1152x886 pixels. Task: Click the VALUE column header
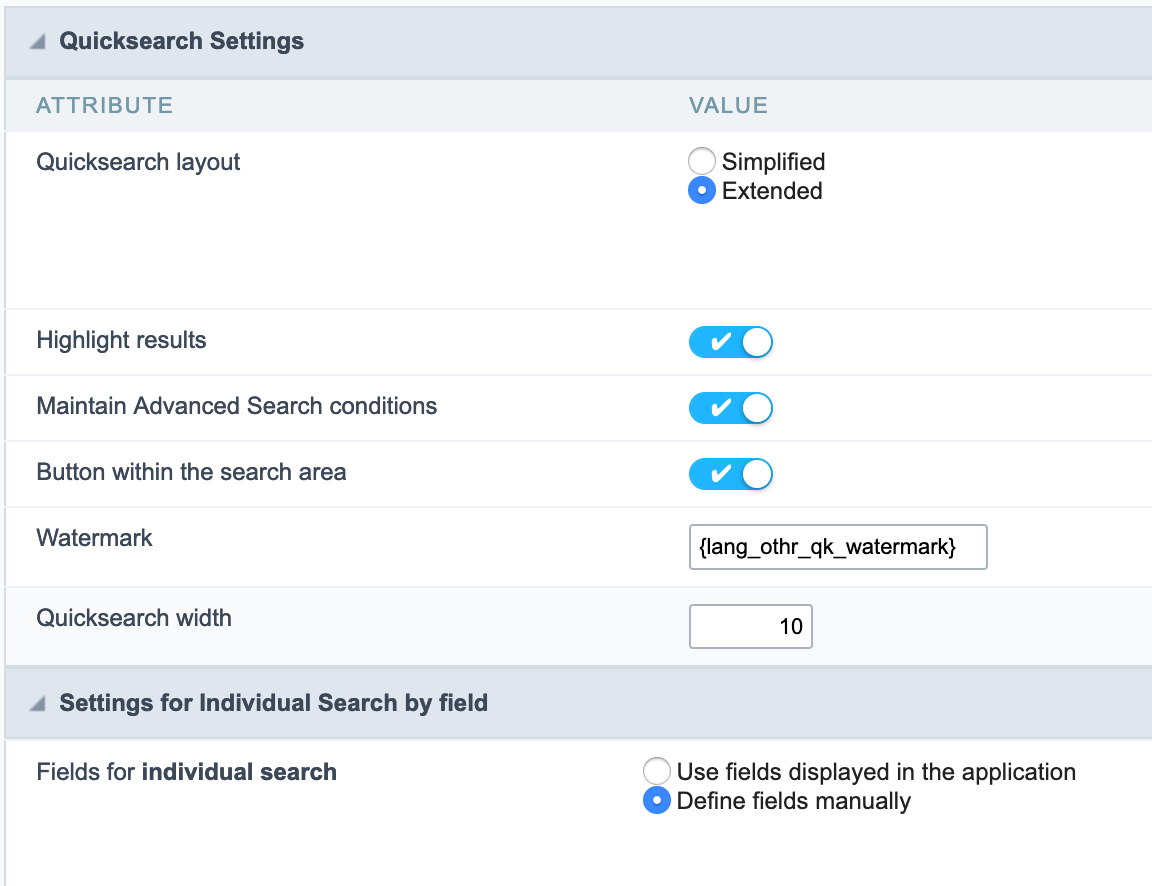point(728,105)
